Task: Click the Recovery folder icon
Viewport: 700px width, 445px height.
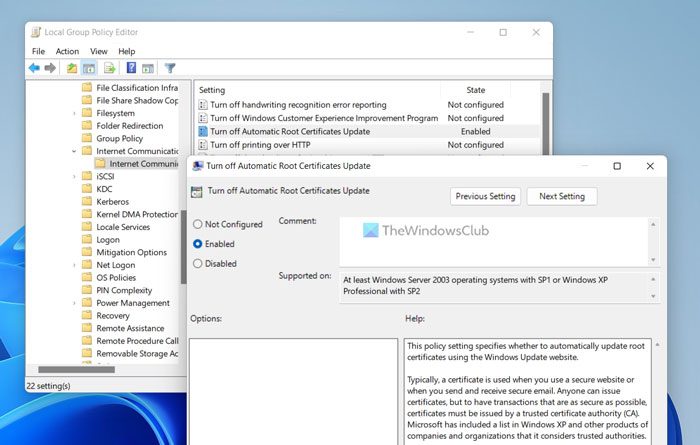Action: point(87,315)
